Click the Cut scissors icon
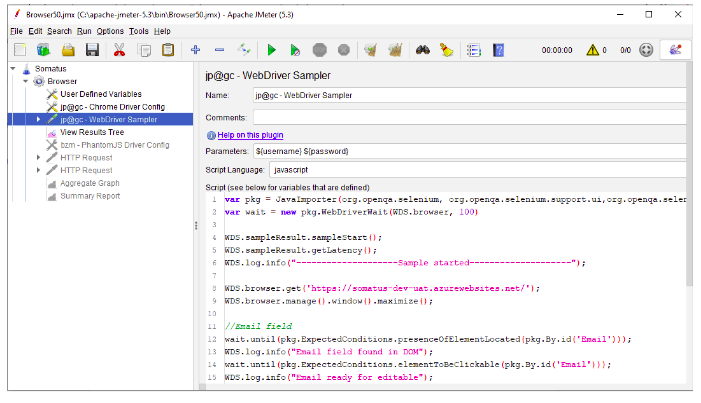Viewport: 701px width, 403px height. 119,50
